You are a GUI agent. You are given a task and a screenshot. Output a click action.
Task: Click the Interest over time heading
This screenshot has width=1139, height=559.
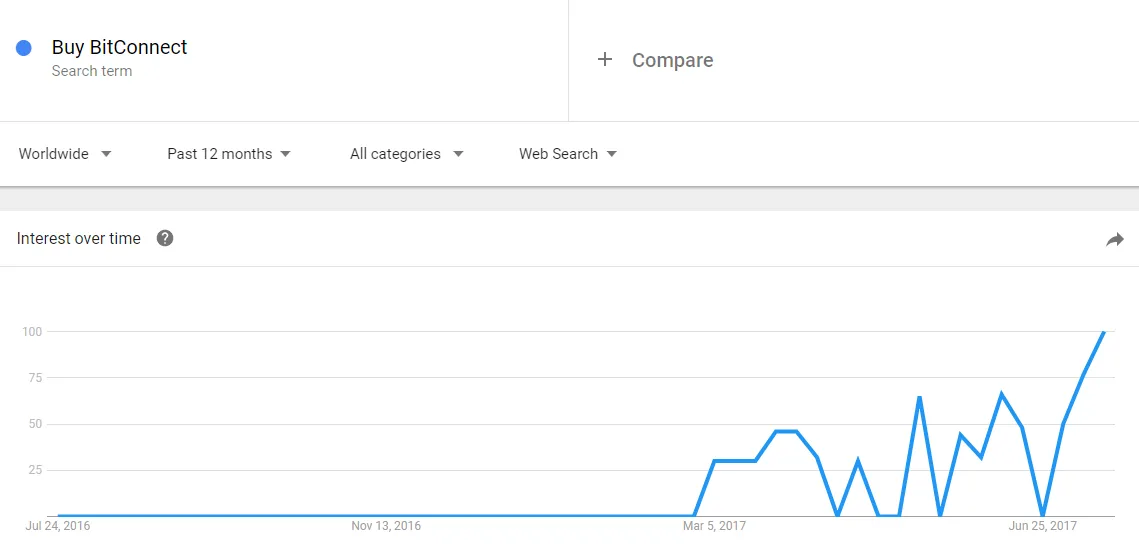(78, 238)
